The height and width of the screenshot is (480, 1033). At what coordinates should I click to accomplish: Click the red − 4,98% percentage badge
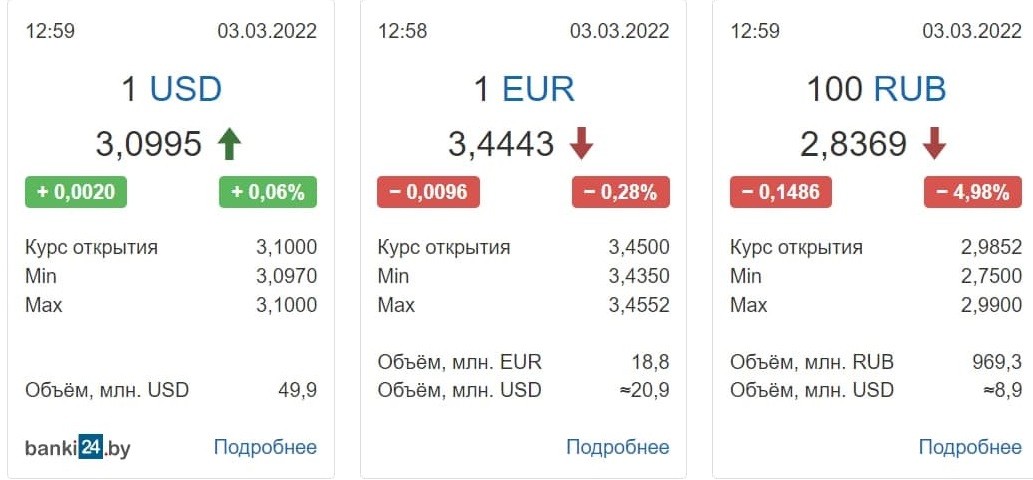[x=973, y=192]
